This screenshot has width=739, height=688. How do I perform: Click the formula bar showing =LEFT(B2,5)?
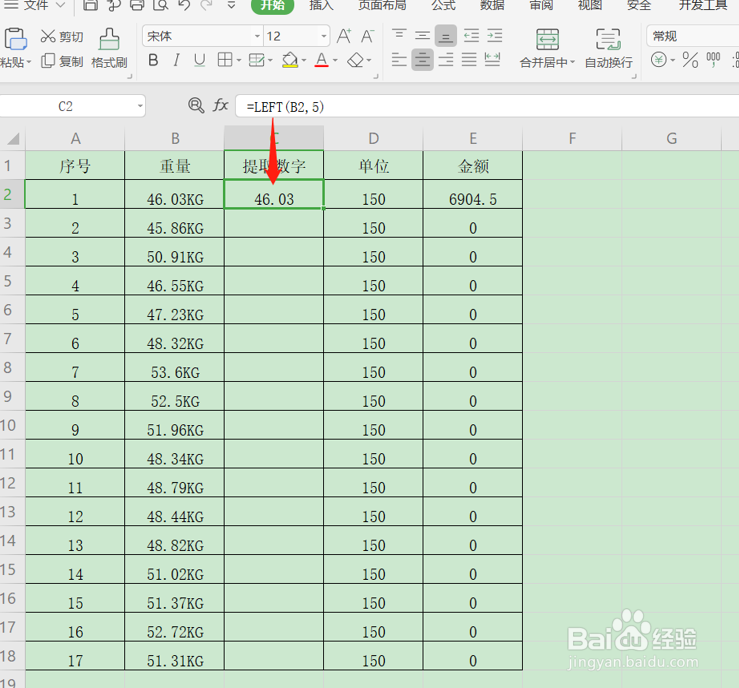tap(487, 106)
